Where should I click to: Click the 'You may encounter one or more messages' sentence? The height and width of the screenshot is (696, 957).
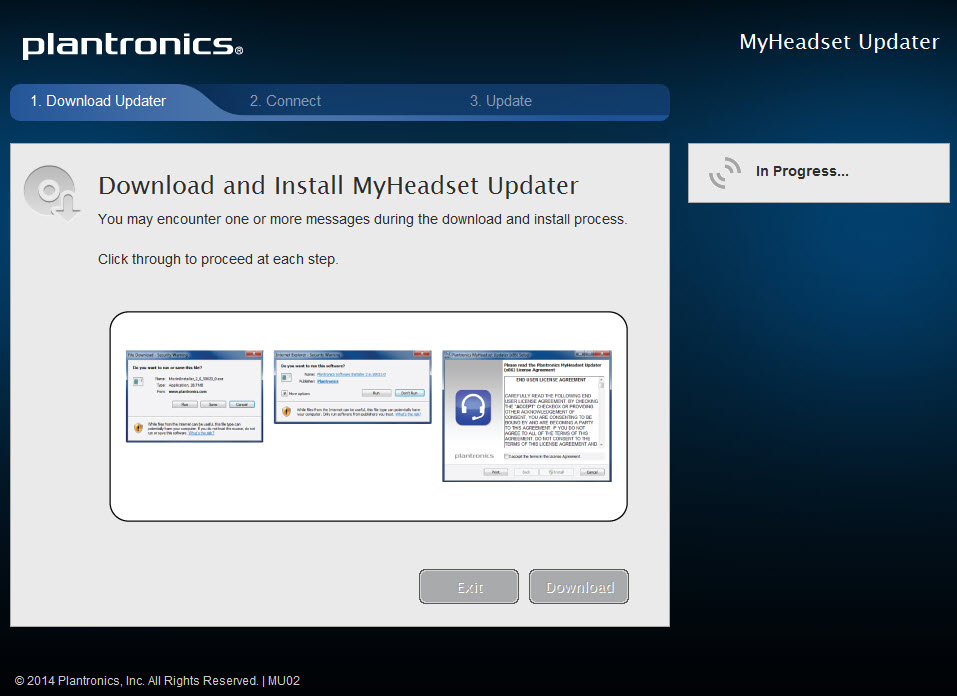tap(363, 219)
